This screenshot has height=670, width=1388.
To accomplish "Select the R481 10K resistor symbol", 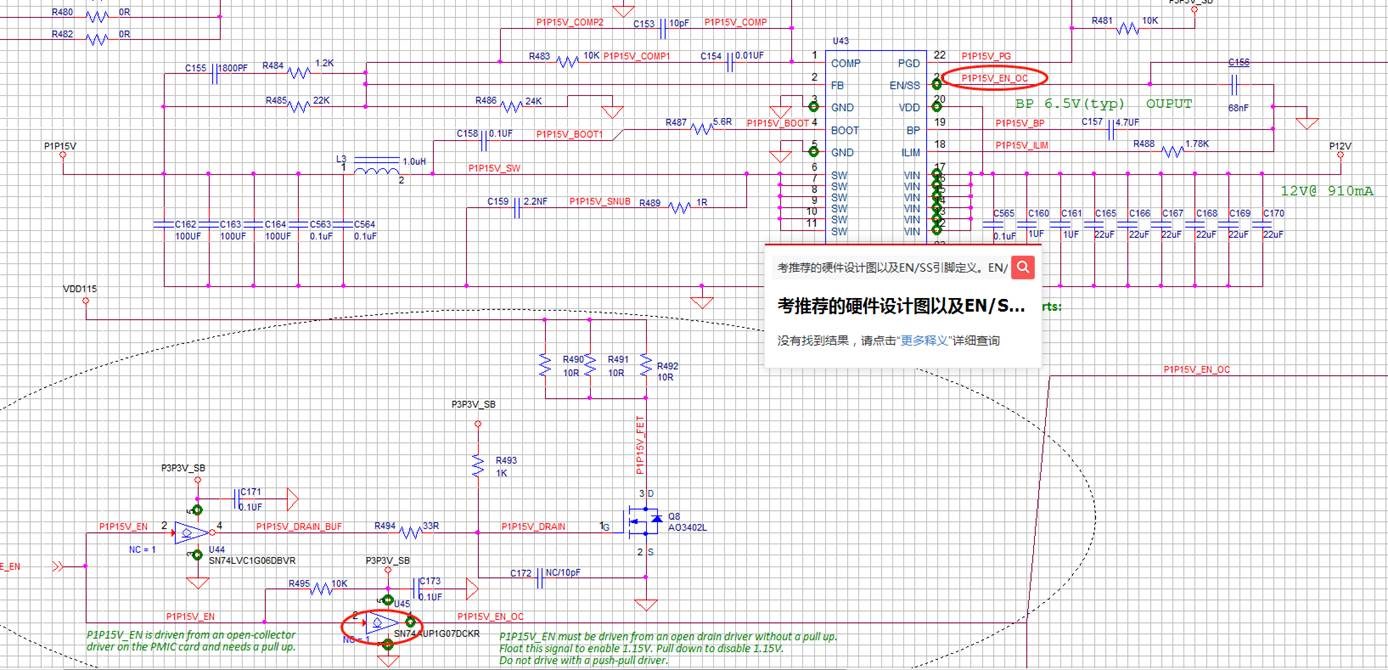I will click(x=1128, y=29).
